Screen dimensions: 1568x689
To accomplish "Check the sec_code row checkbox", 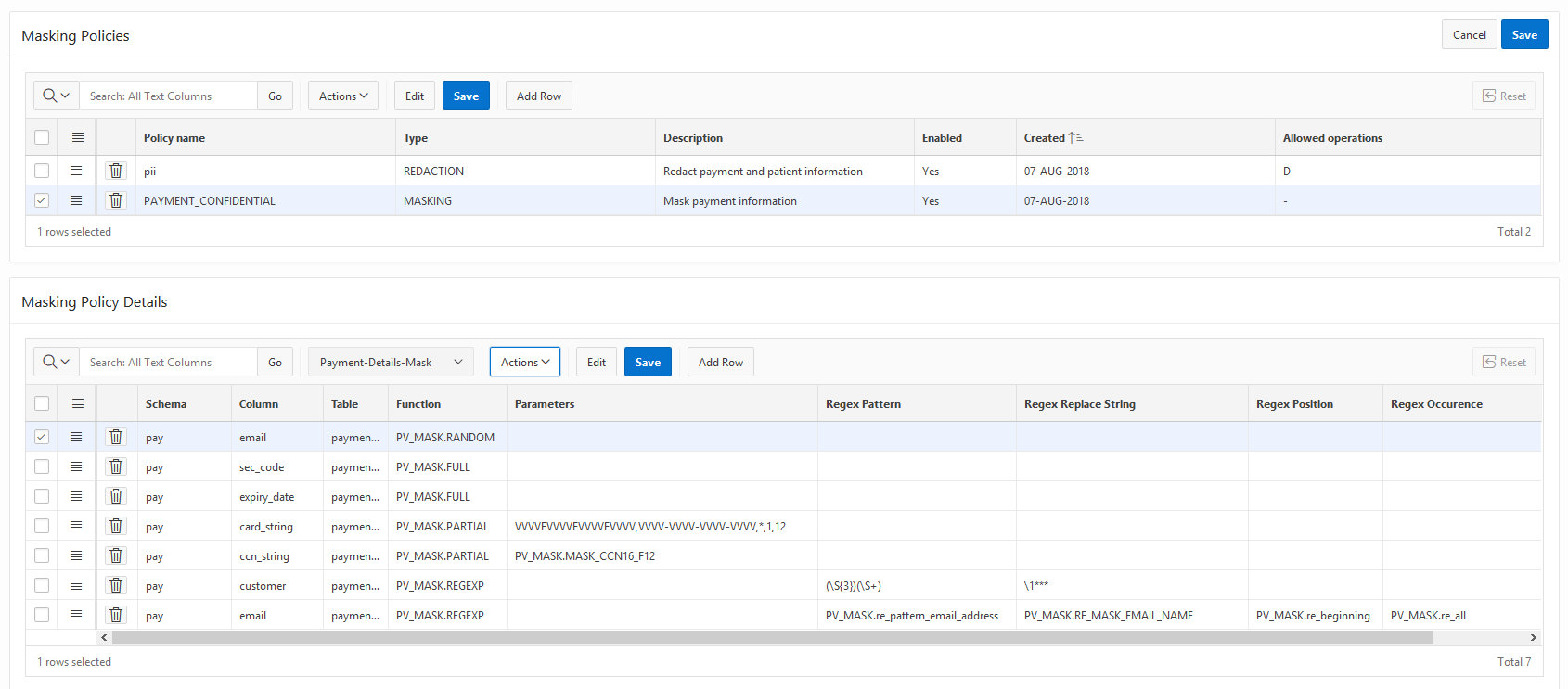I will click(x=42, y=466).
